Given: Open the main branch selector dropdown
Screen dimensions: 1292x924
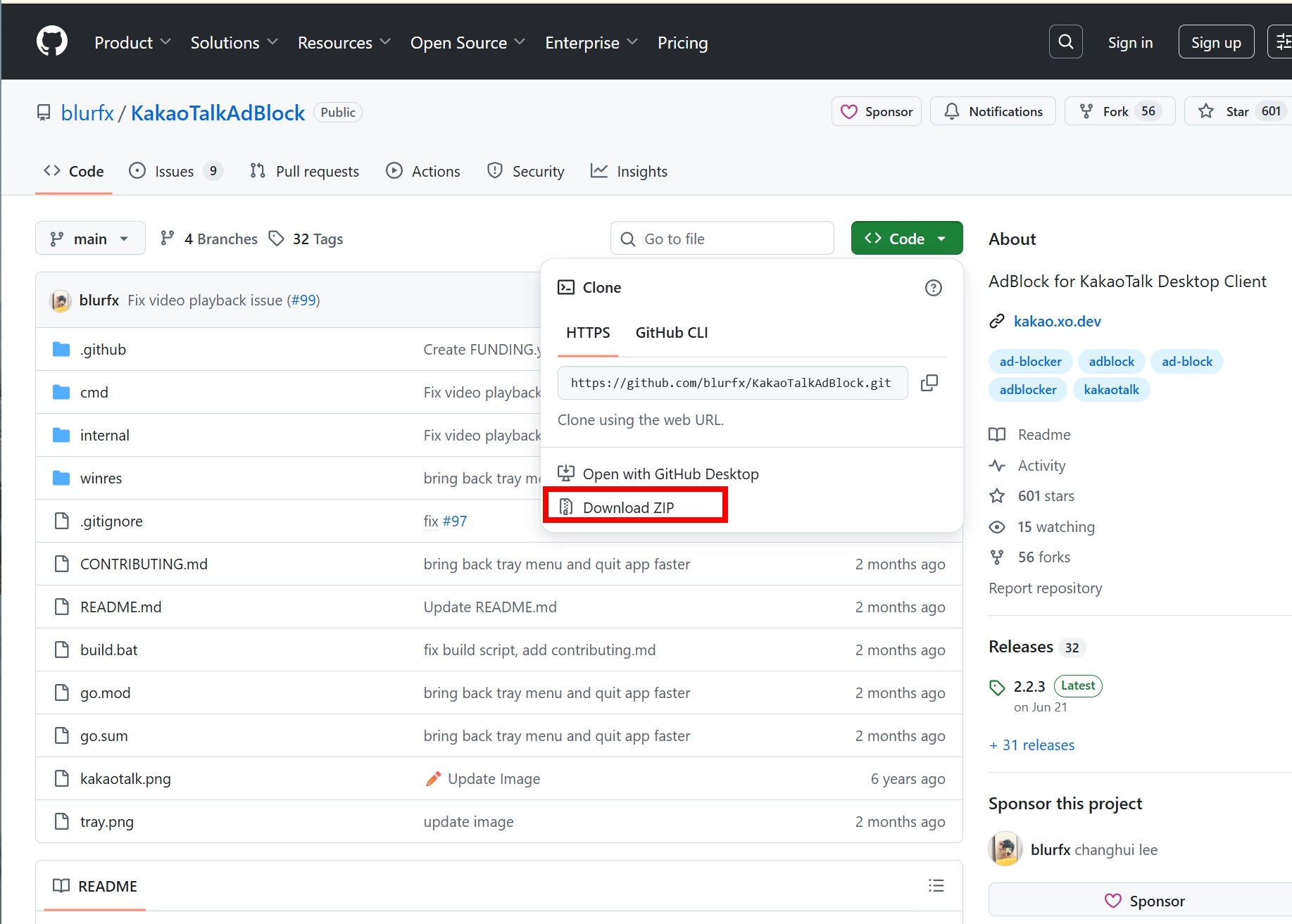Looking at the screenshot, I should click(x=90, y=239).
